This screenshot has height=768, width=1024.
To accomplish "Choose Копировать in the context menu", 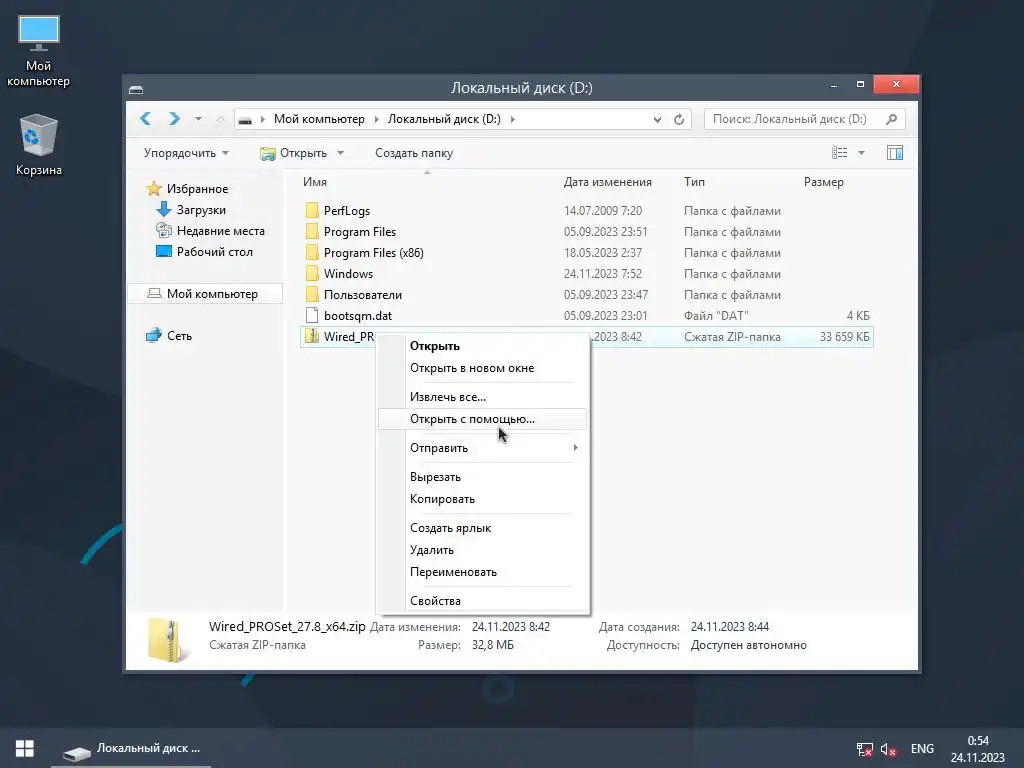I will point(483,499).
